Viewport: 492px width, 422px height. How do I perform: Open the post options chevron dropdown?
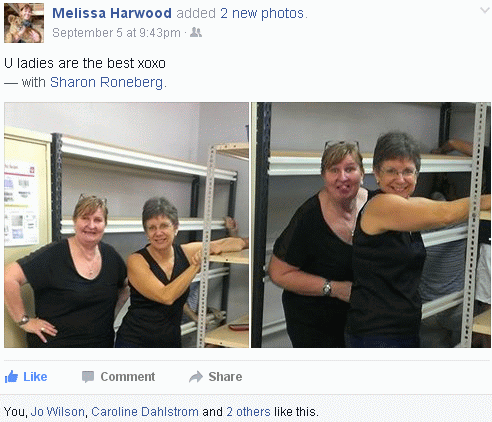[x=485, y=10]
